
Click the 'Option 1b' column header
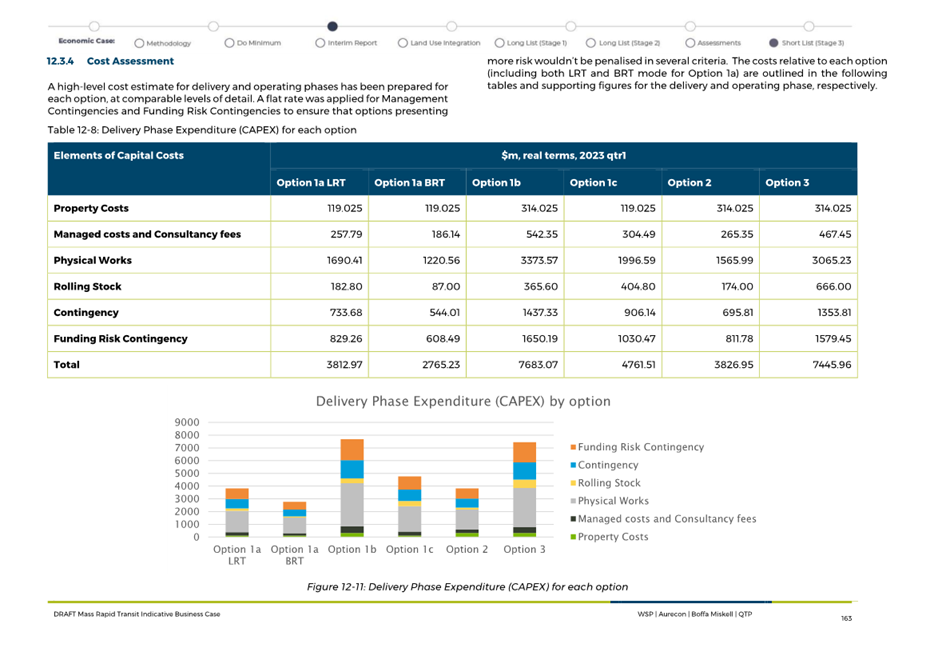[496, 183]
